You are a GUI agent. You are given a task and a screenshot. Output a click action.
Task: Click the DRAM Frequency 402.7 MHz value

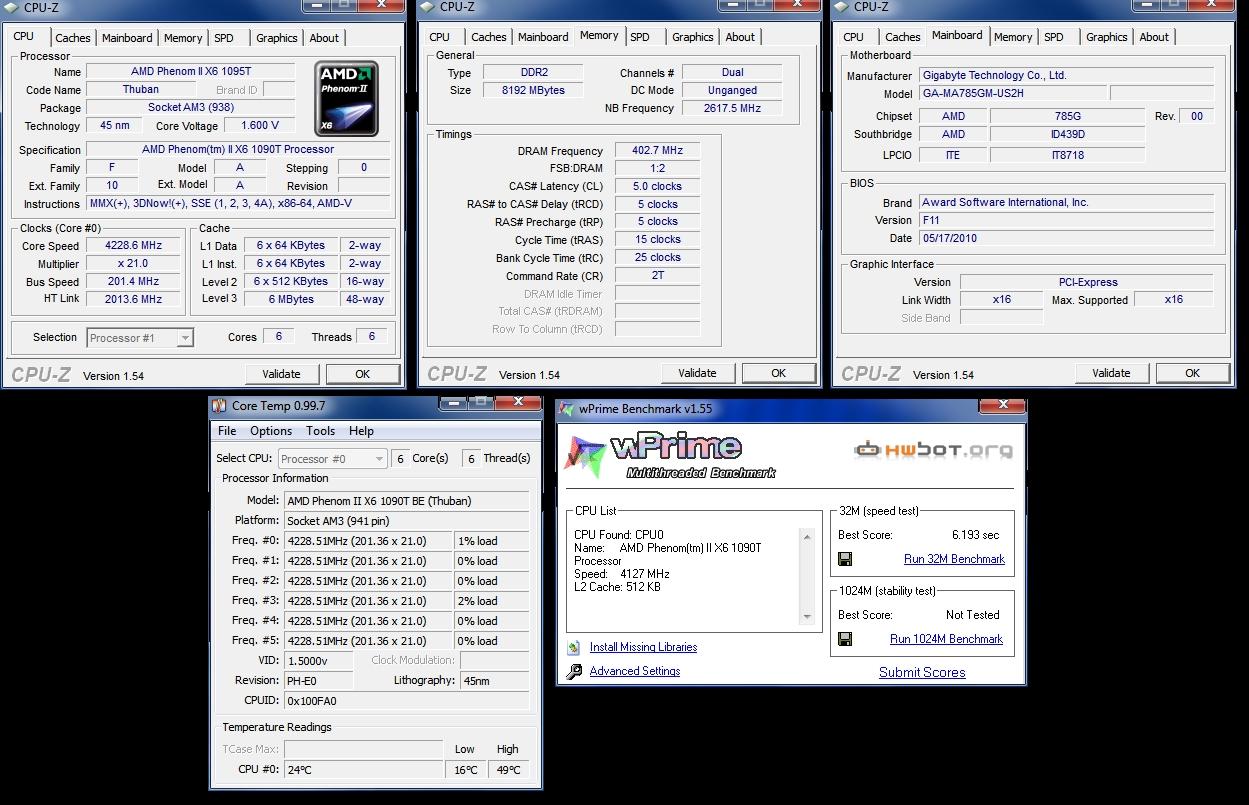(x=657, y=151)
